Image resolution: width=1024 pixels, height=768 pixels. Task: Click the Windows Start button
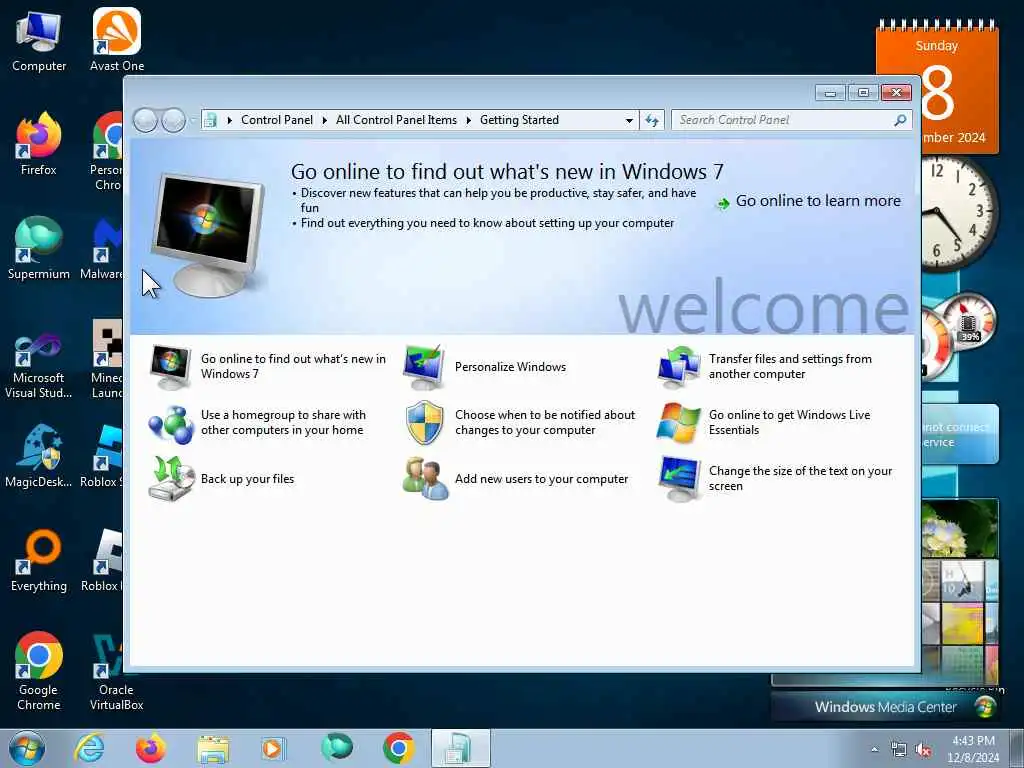point(26,748)
